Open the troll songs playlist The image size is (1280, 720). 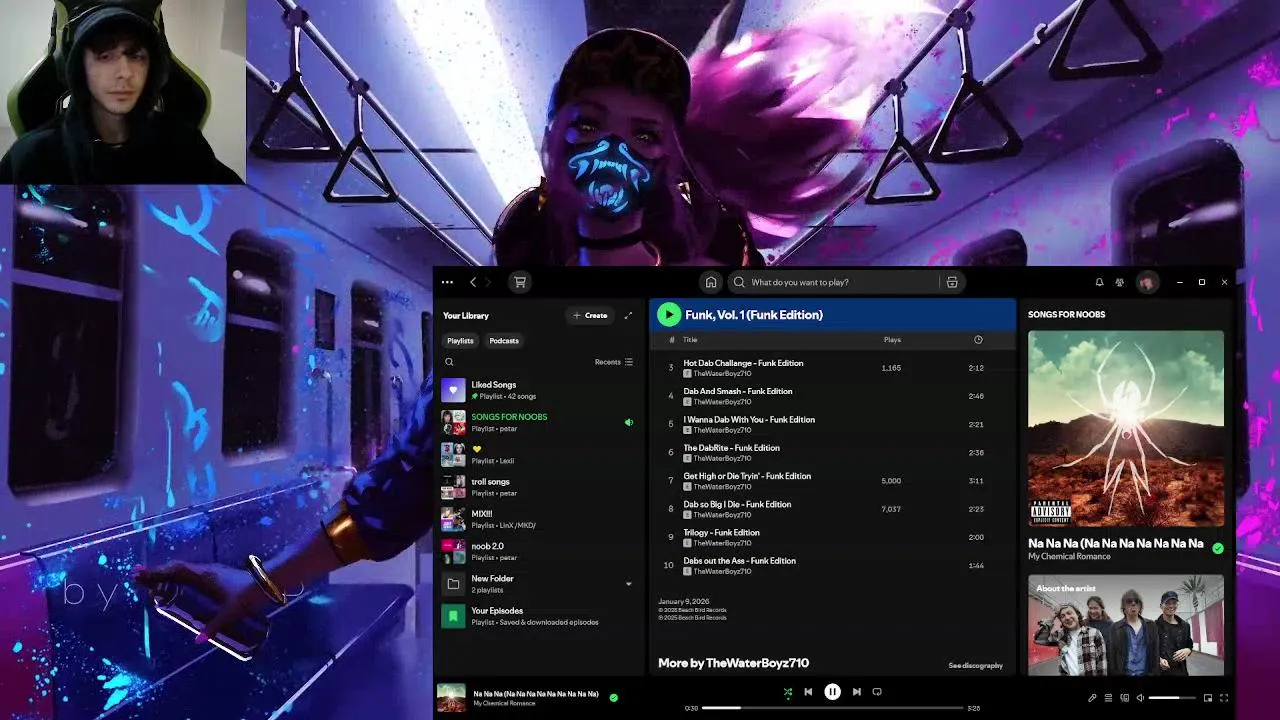[x=539, y=487]
